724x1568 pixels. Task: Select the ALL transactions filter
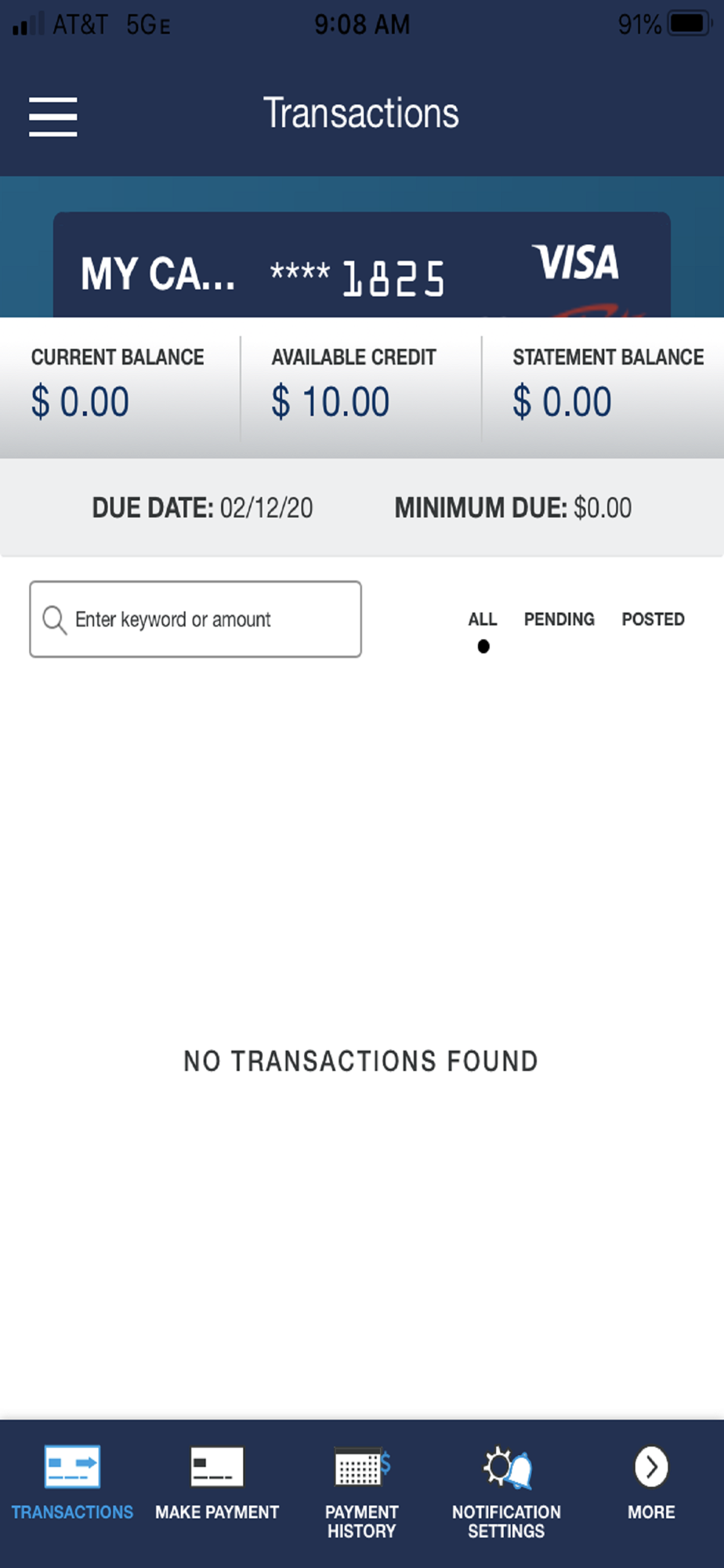click(x=483, y=619)
